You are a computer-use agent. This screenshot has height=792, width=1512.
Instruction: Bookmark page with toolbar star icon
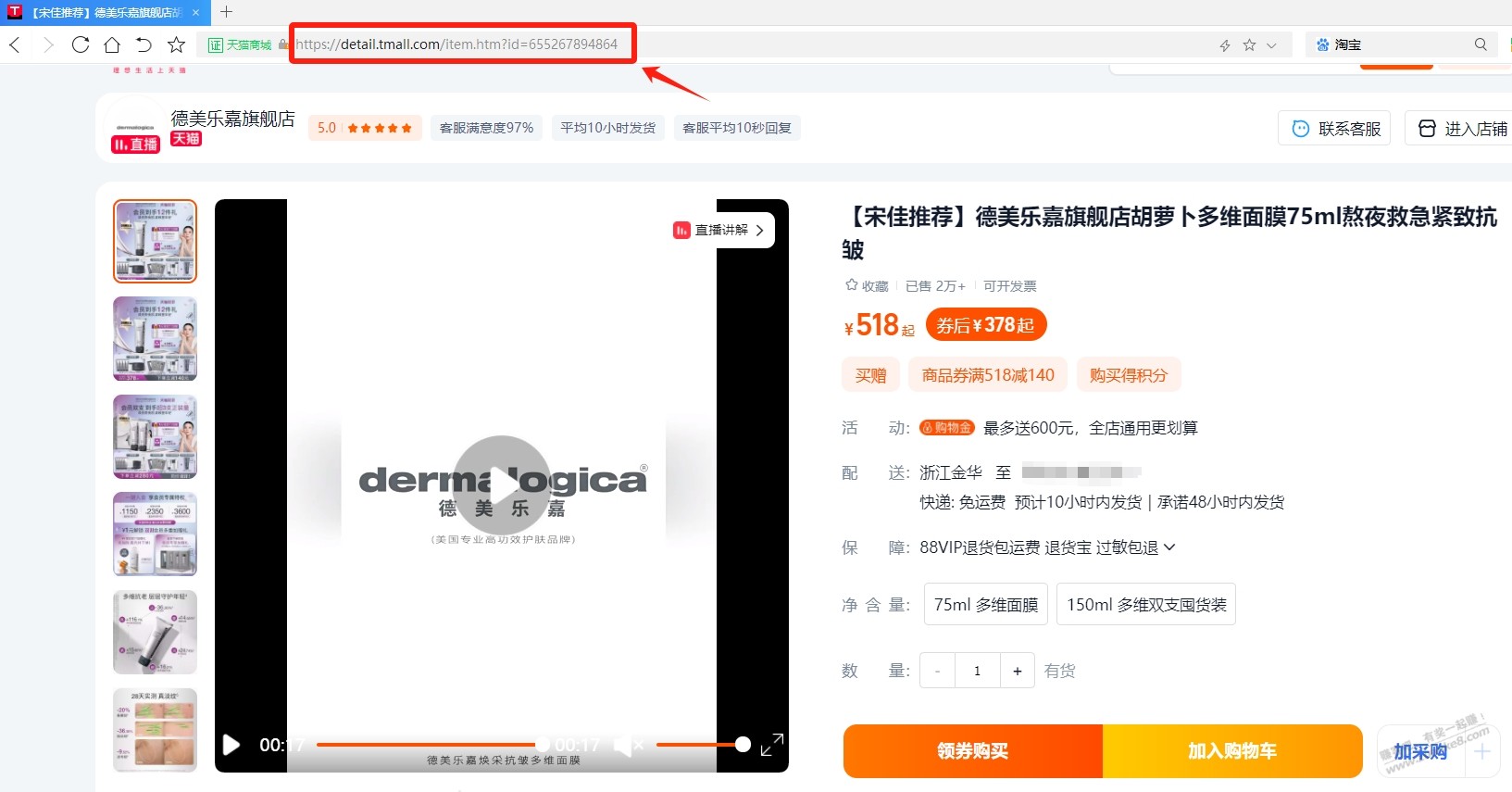click(x=176, y=44)
